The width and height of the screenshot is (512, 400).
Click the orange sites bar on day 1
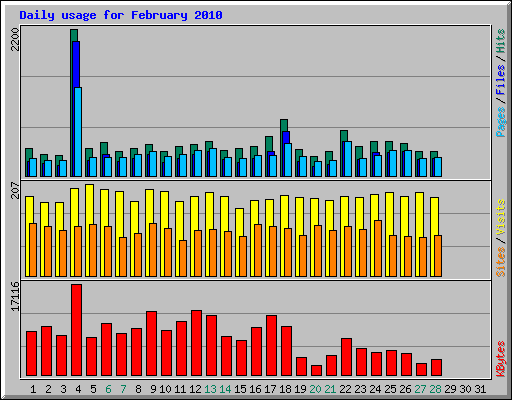pyautogui.click(x=33, y=250)
